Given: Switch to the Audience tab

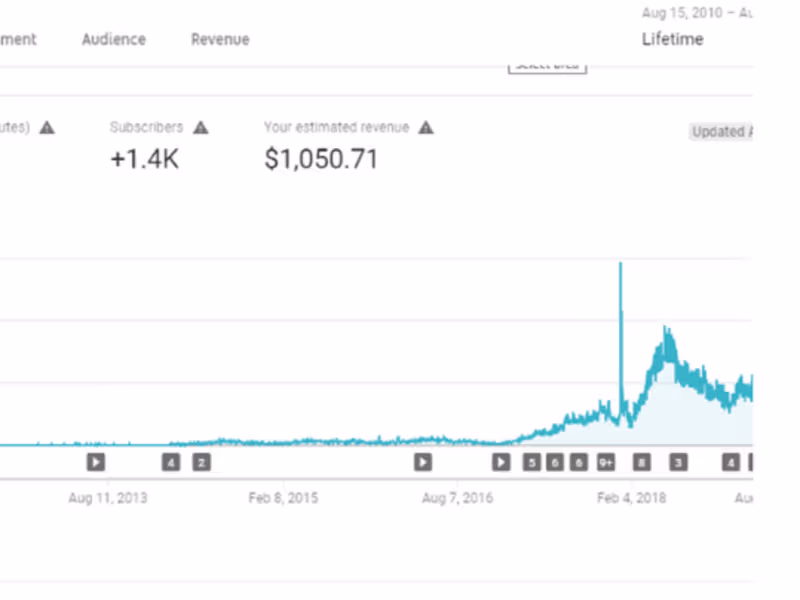Looking at the screenshot, I should (x=113, y=40).
